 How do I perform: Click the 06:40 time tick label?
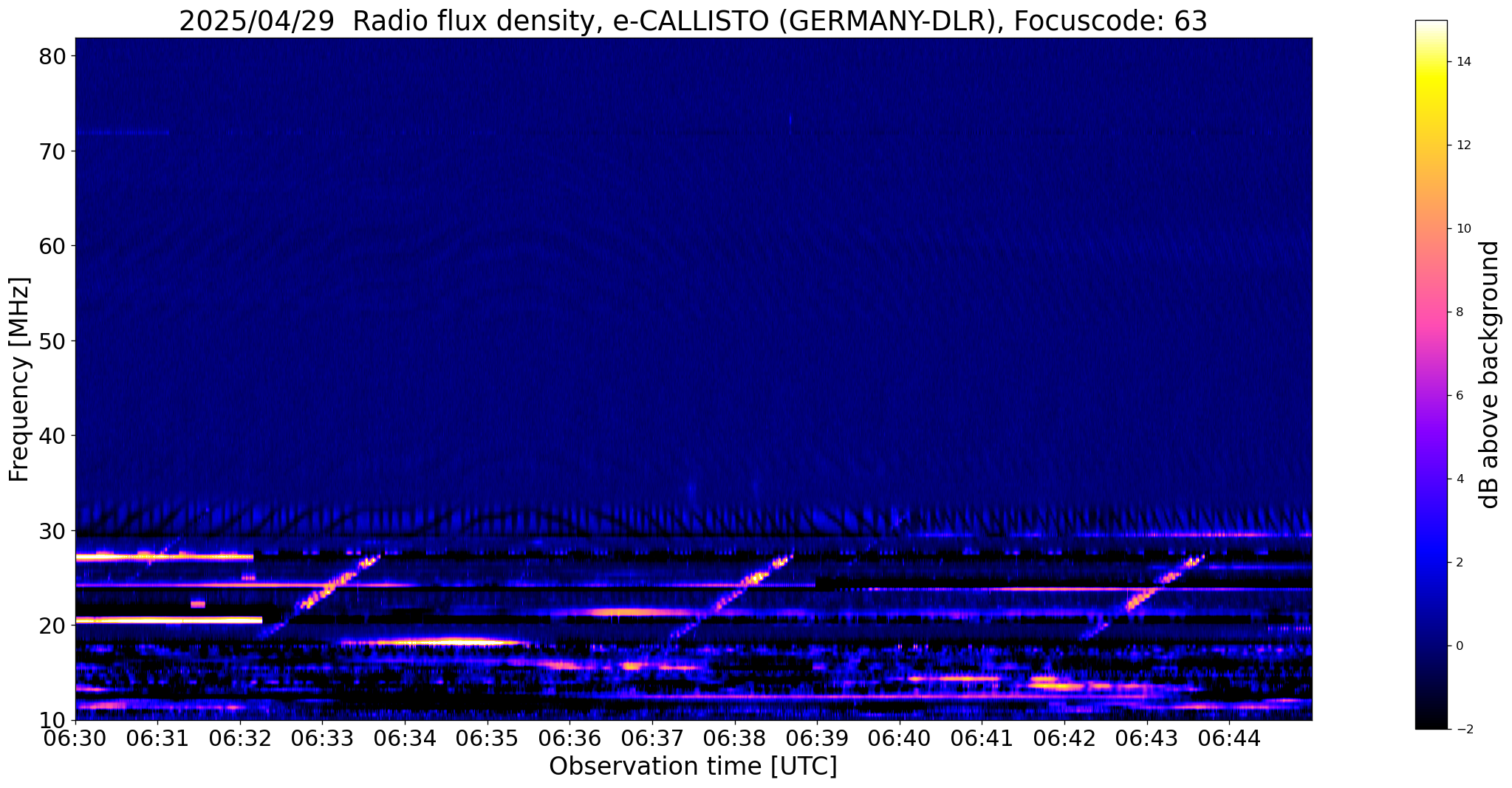coord(900,738)
